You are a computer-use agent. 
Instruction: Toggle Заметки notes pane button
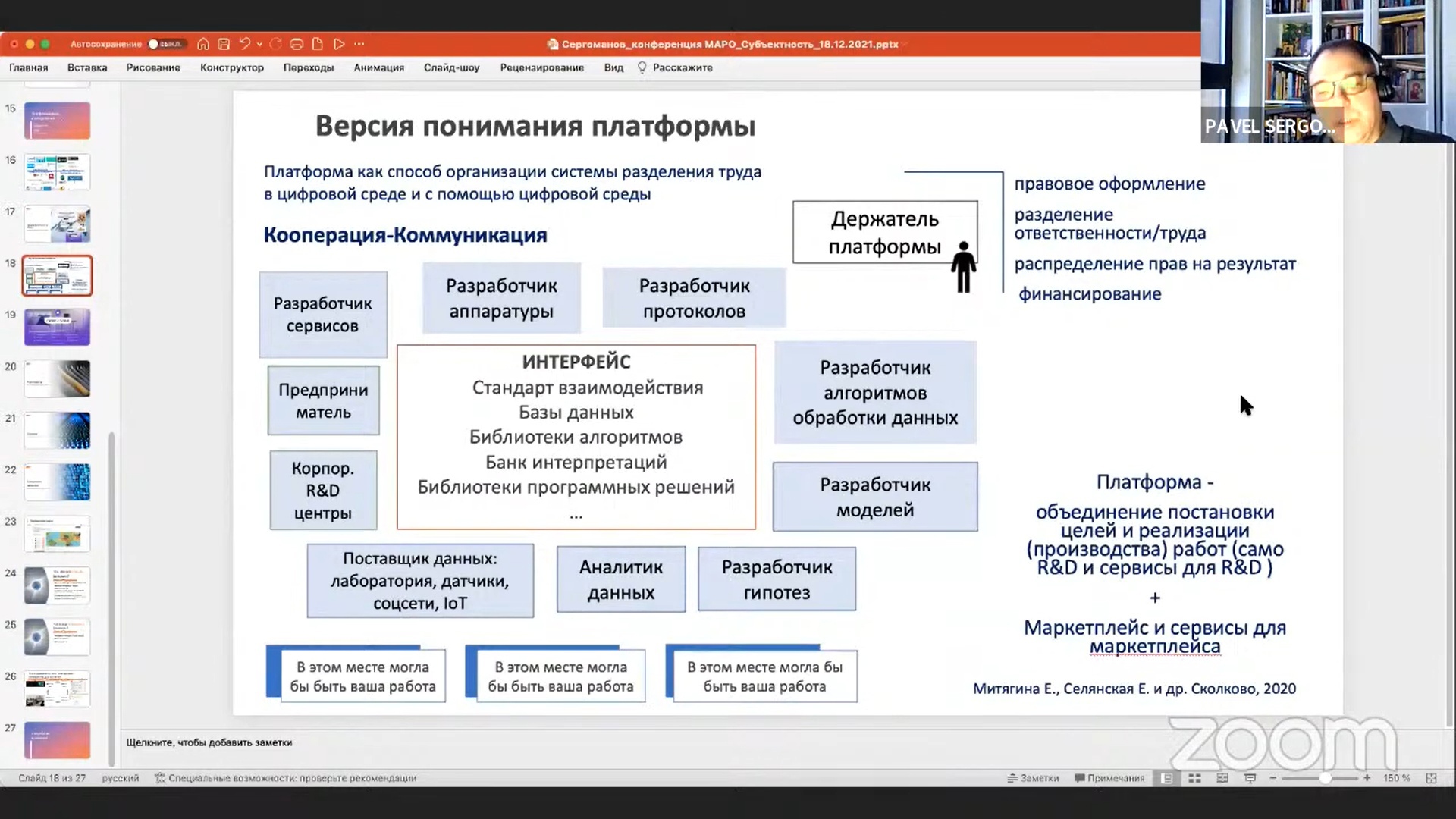pos(1033,778)
